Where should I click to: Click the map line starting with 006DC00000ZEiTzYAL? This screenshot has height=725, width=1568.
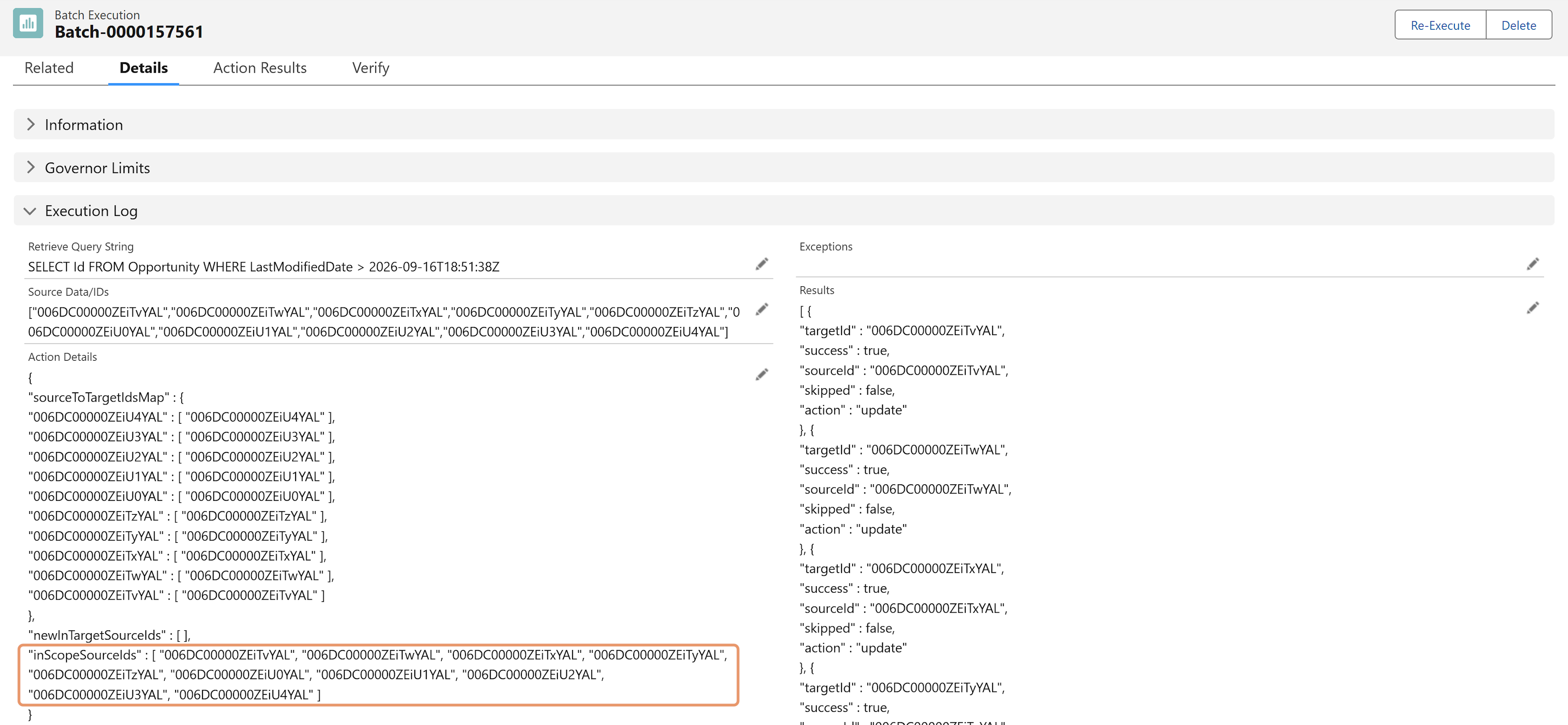pyautogui.click(x=178, y=516)
